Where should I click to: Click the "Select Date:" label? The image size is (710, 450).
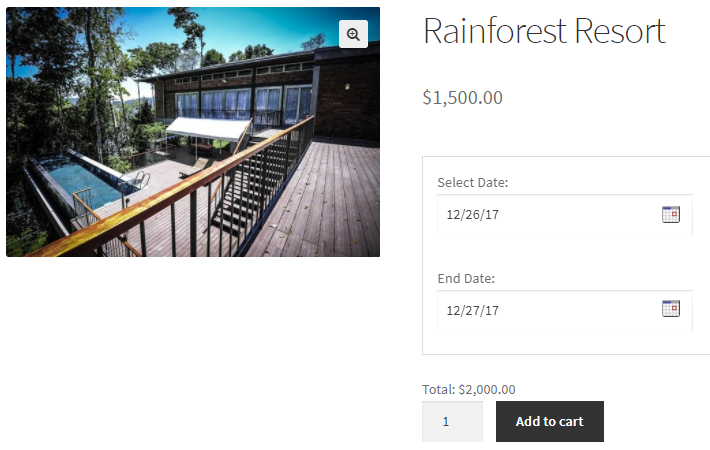point(473,182)
